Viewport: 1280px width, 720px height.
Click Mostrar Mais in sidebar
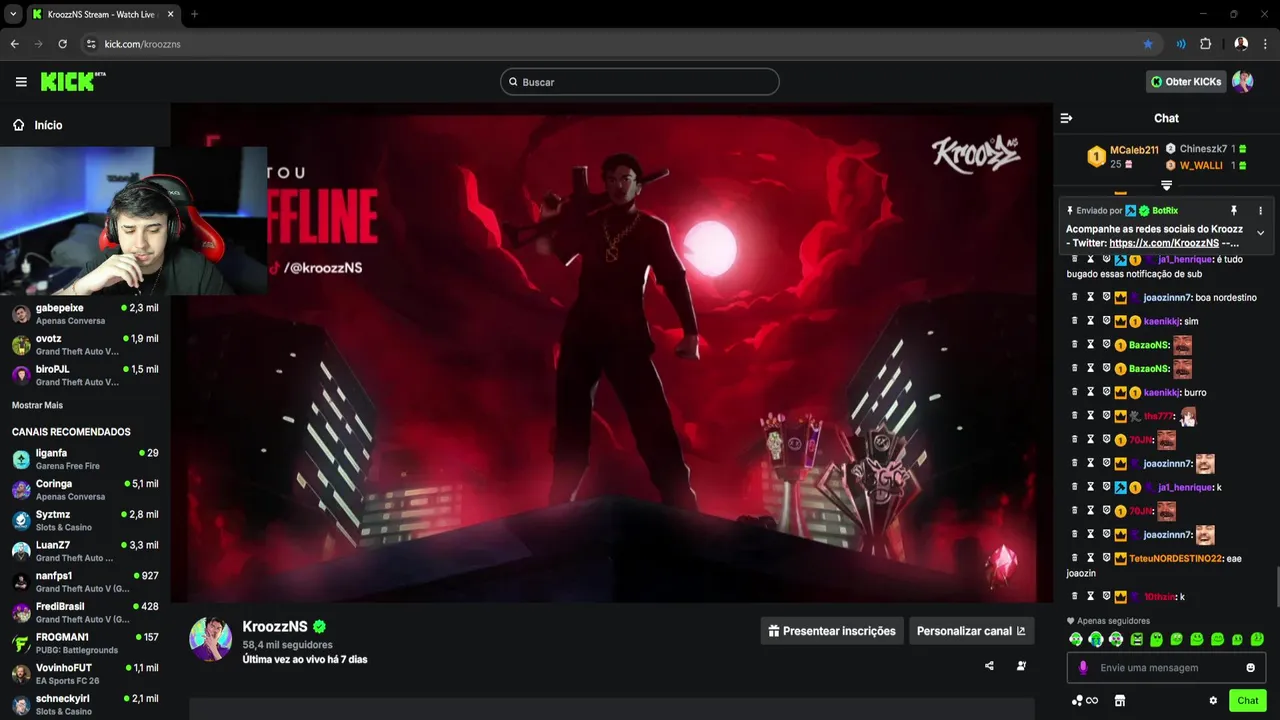tap(37, 405)
